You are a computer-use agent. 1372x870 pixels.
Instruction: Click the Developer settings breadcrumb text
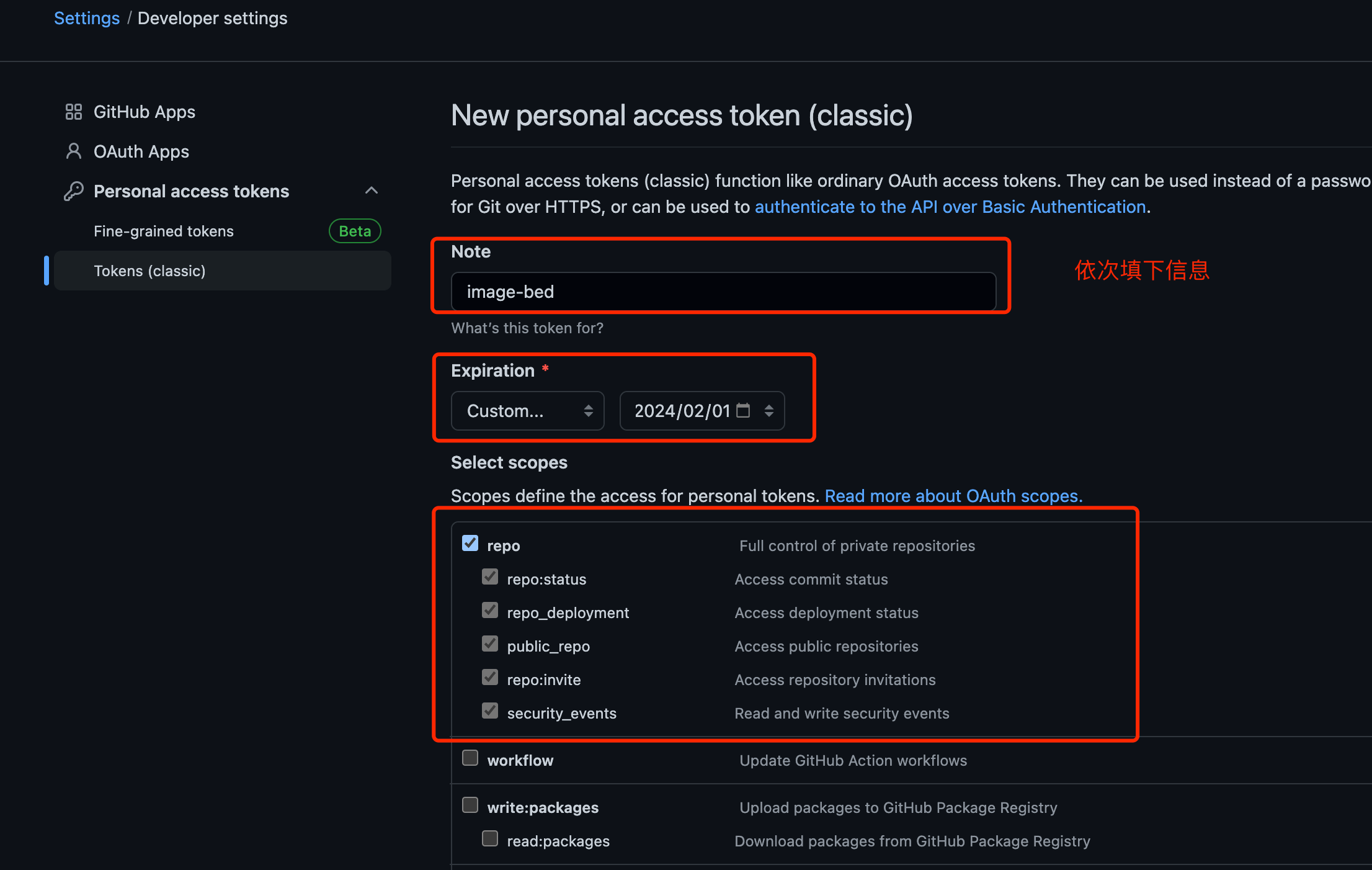[212, 18]
